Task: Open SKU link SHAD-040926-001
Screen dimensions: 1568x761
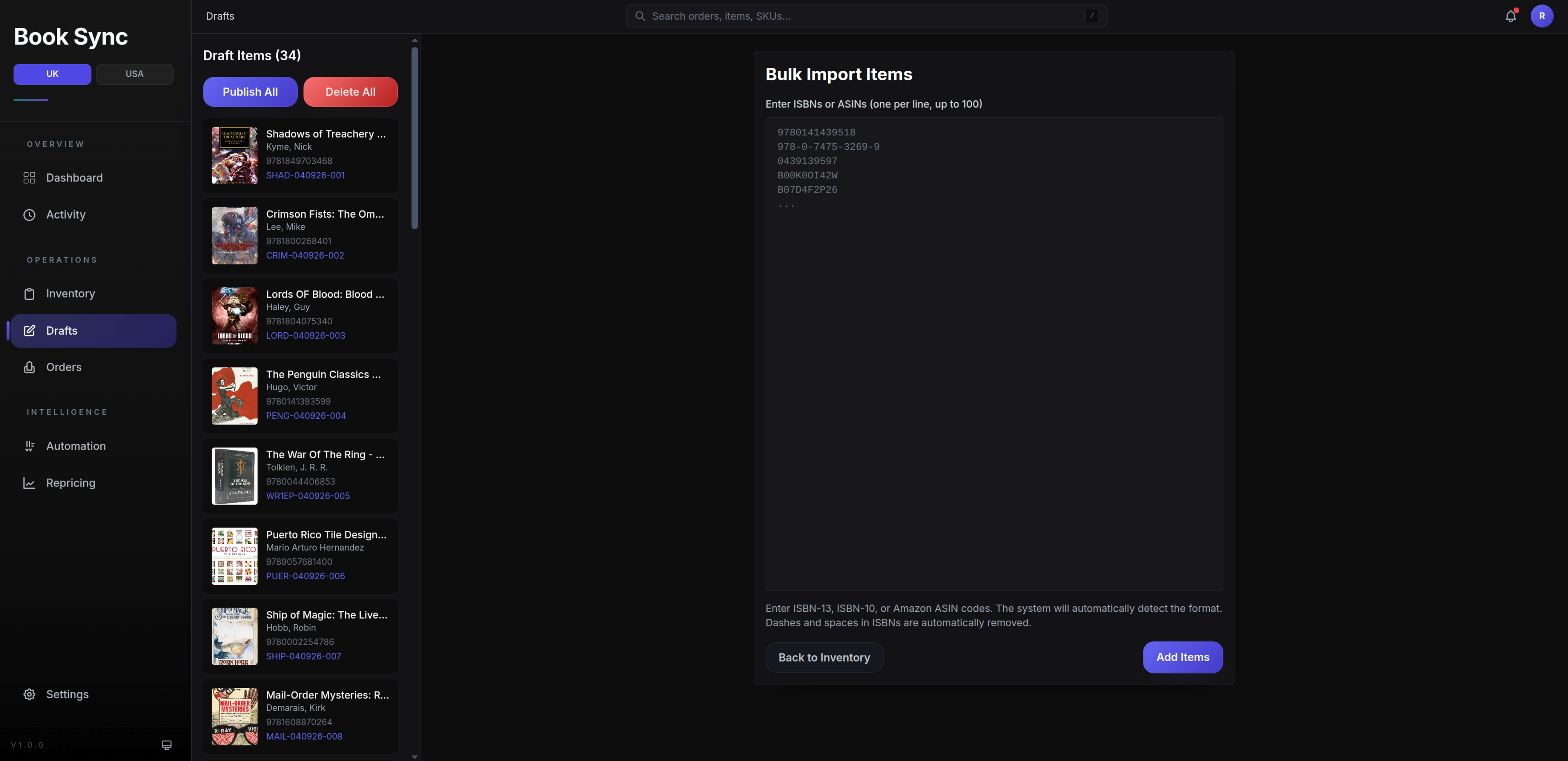Action: pos(305,175)
